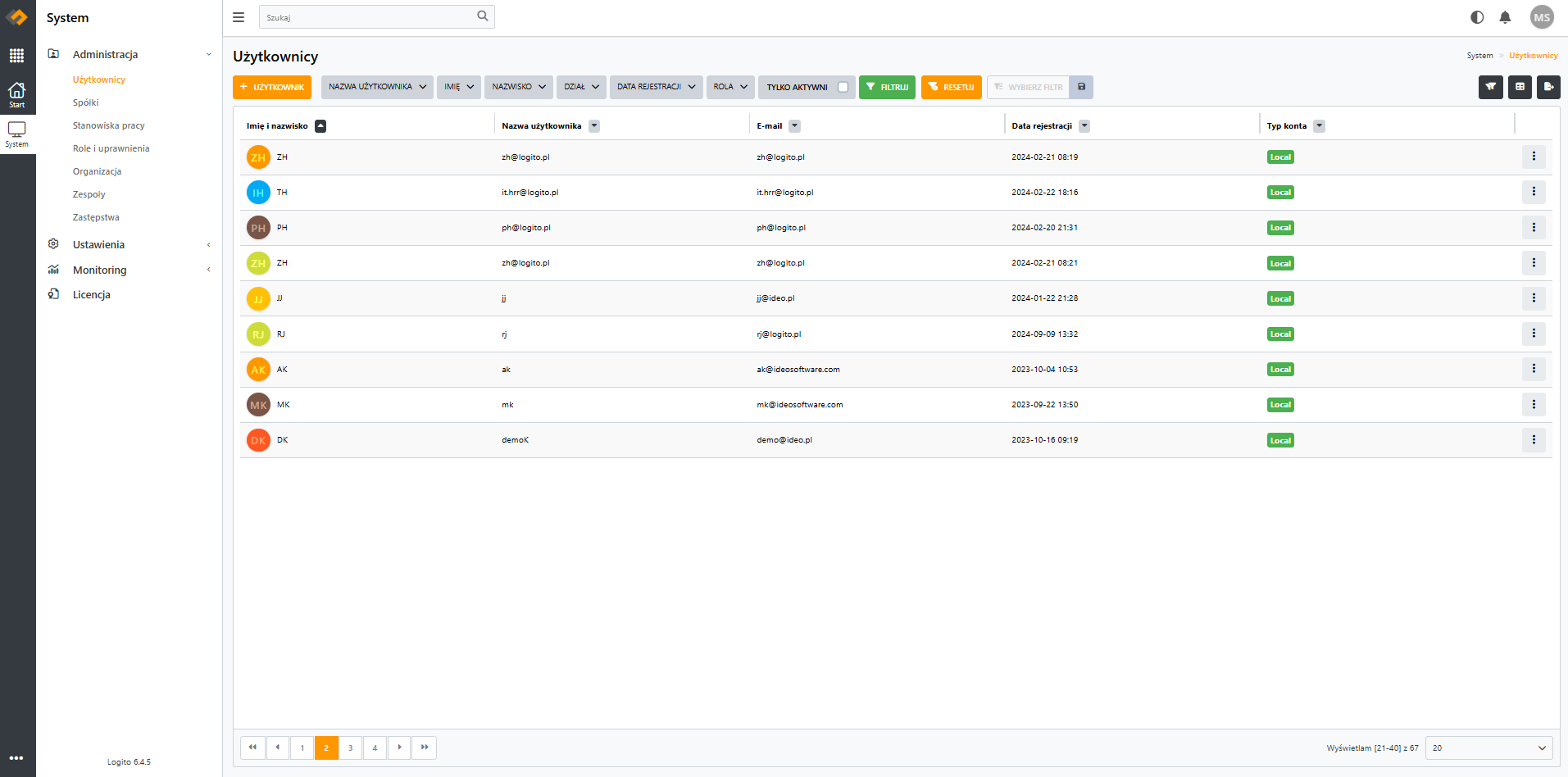Go to last page arrow
Image resolution: width=1568 pixels, height=777 pixels.
tap(425, 747)
